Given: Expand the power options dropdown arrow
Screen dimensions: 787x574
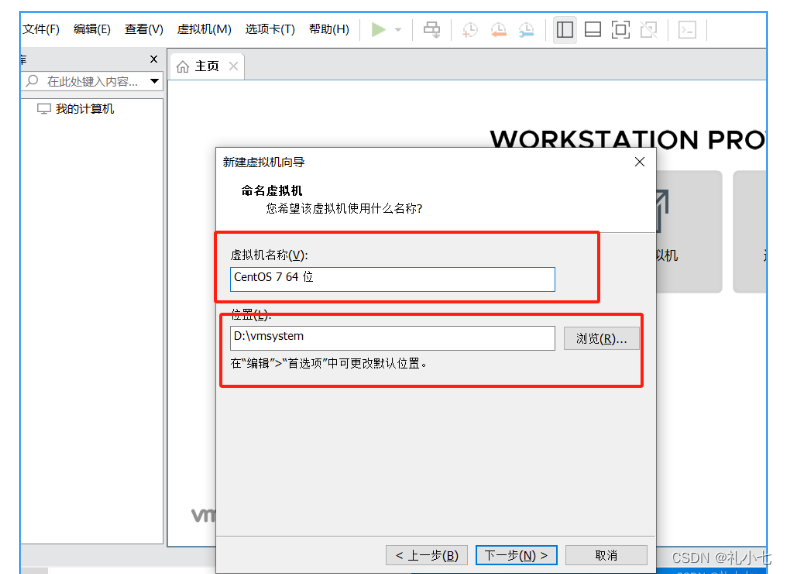Looking at the screenshot, I should (398, 30).
